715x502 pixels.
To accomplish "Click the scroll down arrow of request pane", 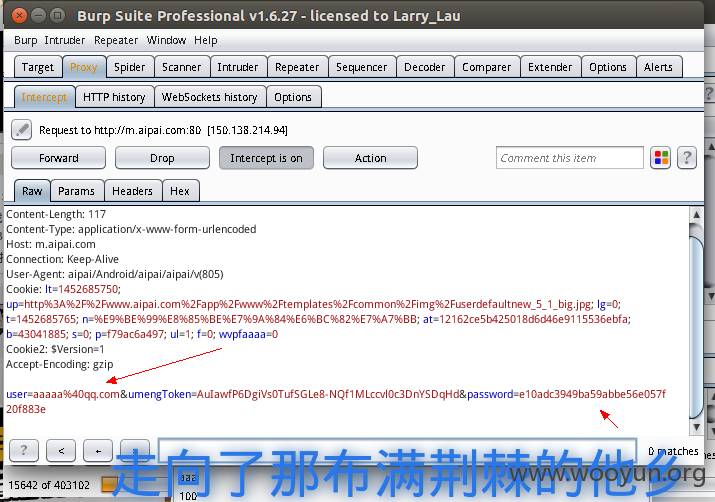I will pos(696,427).
